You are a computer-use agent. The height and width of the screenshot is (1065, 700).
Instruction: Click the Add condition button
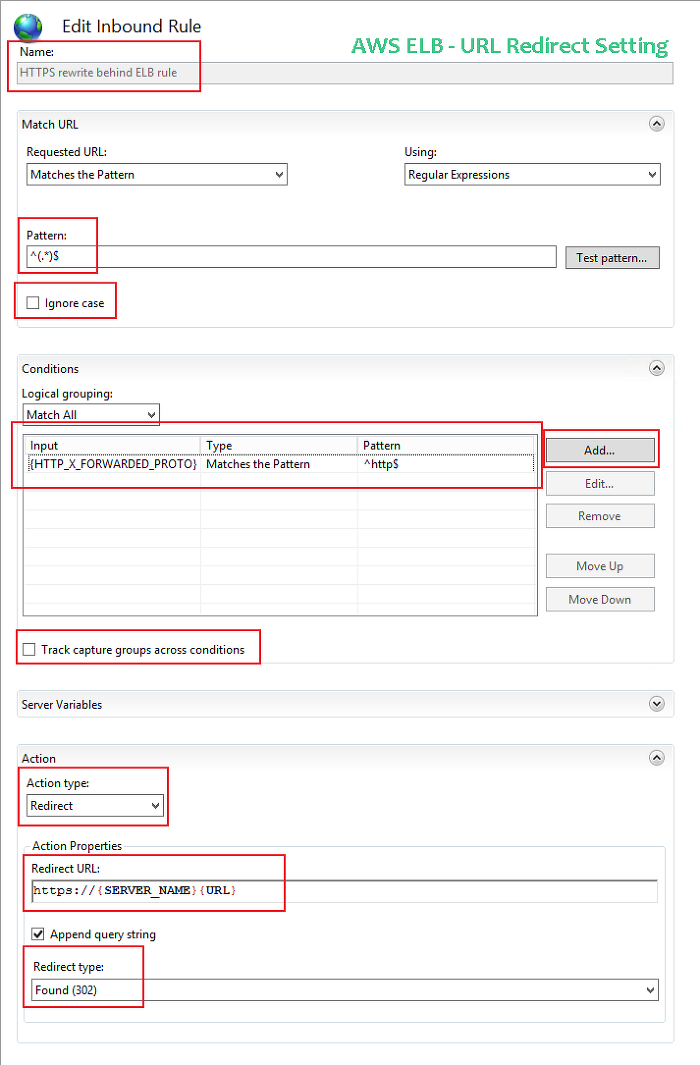[600, 450]
